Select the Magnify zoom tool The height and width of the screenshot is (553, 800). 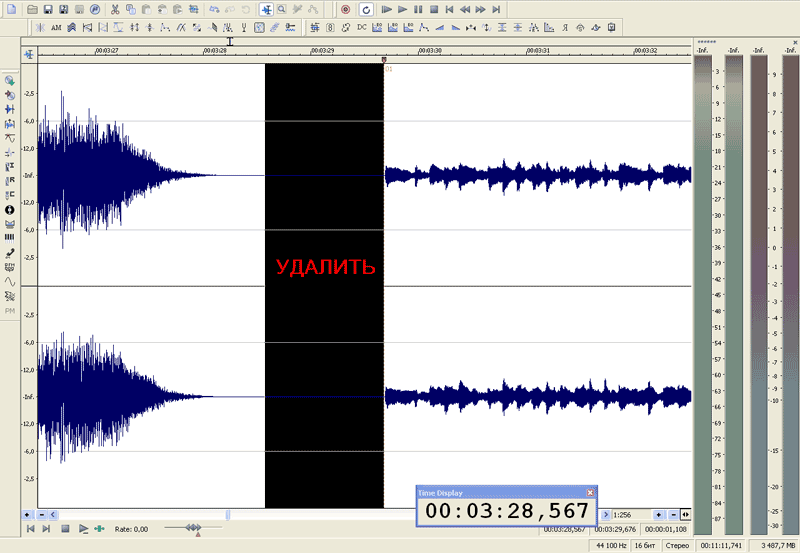pyautogui.click(x=282, y=8)
